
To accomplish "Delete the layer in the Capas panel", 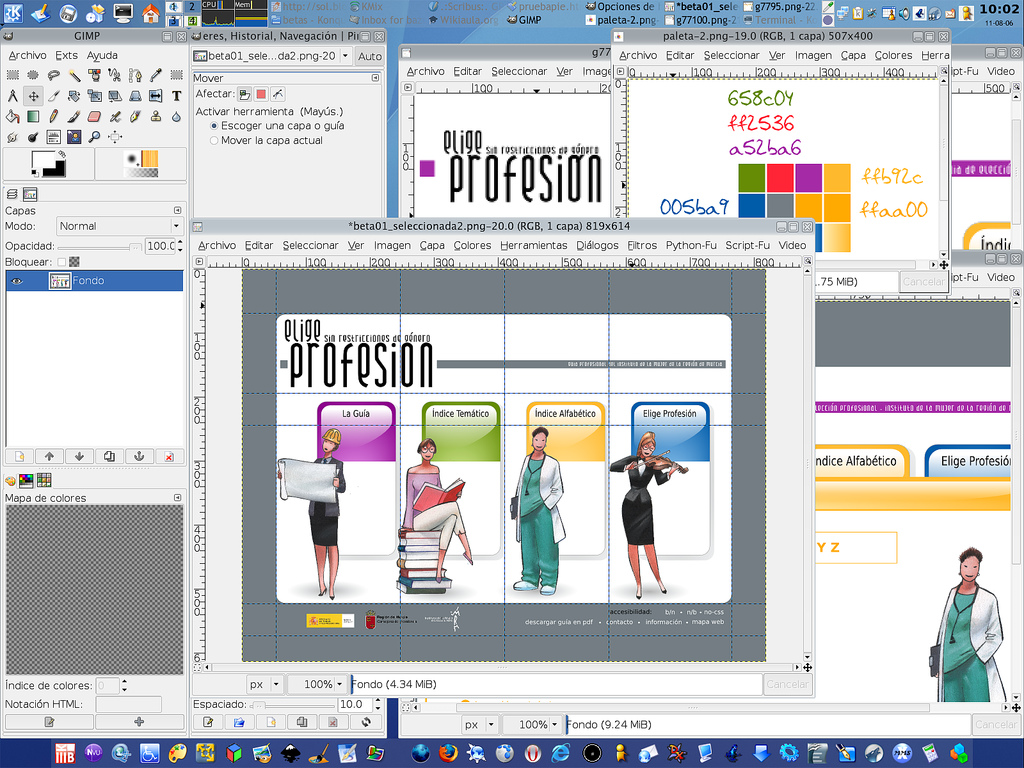I will tap(169, 456).
